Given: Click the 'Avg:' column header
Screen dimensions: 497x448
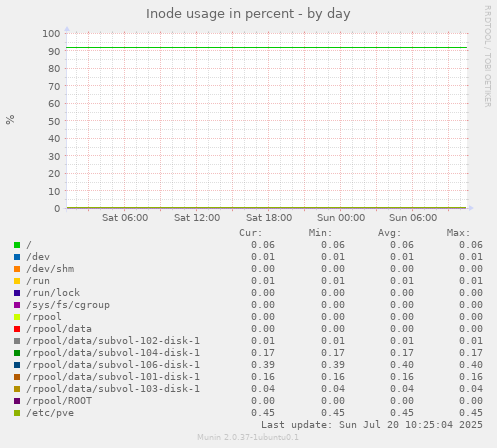Looking at the screenshot, I should (x=389, y=233).
